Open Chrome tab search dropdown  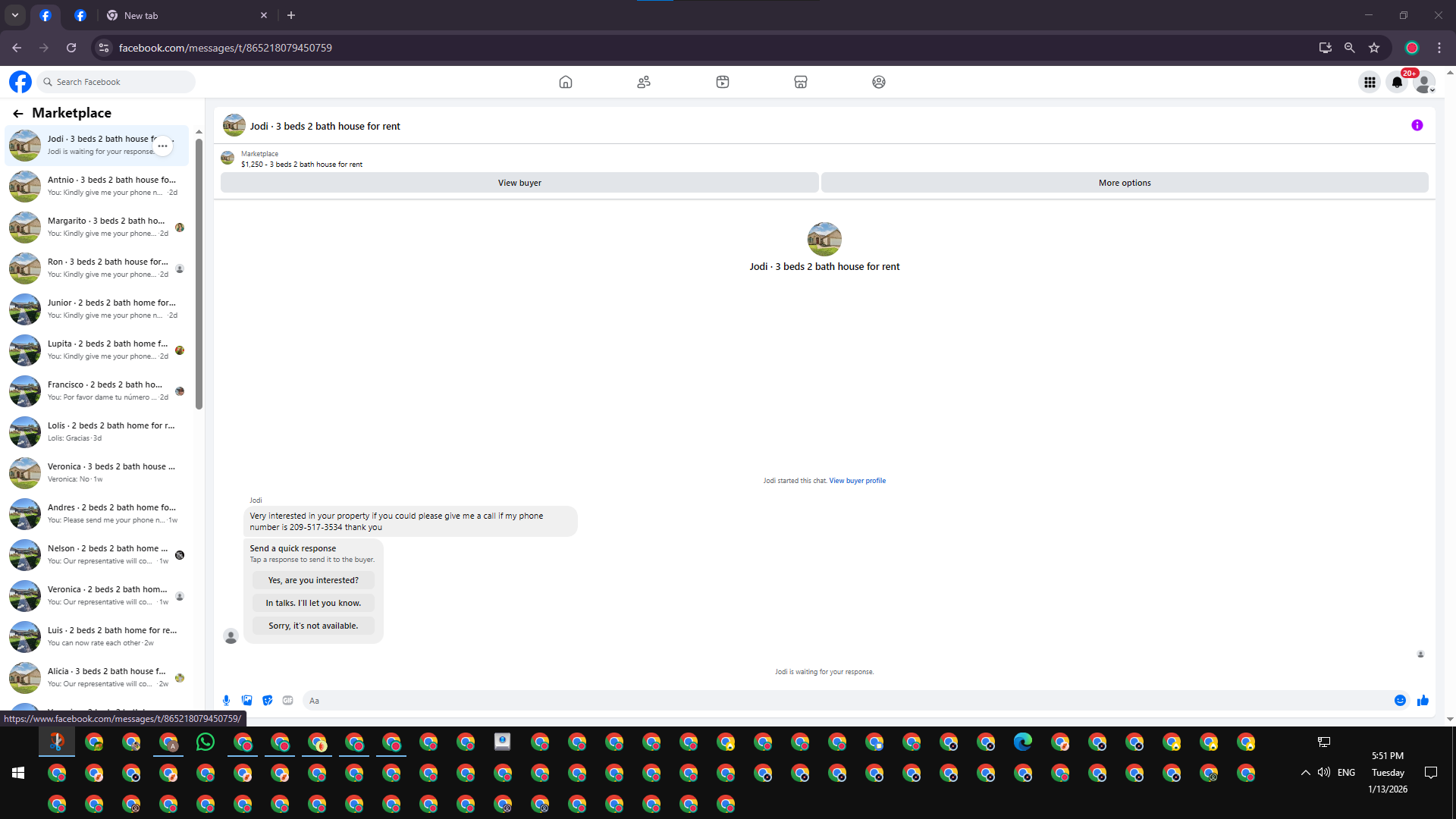point(15,15)
